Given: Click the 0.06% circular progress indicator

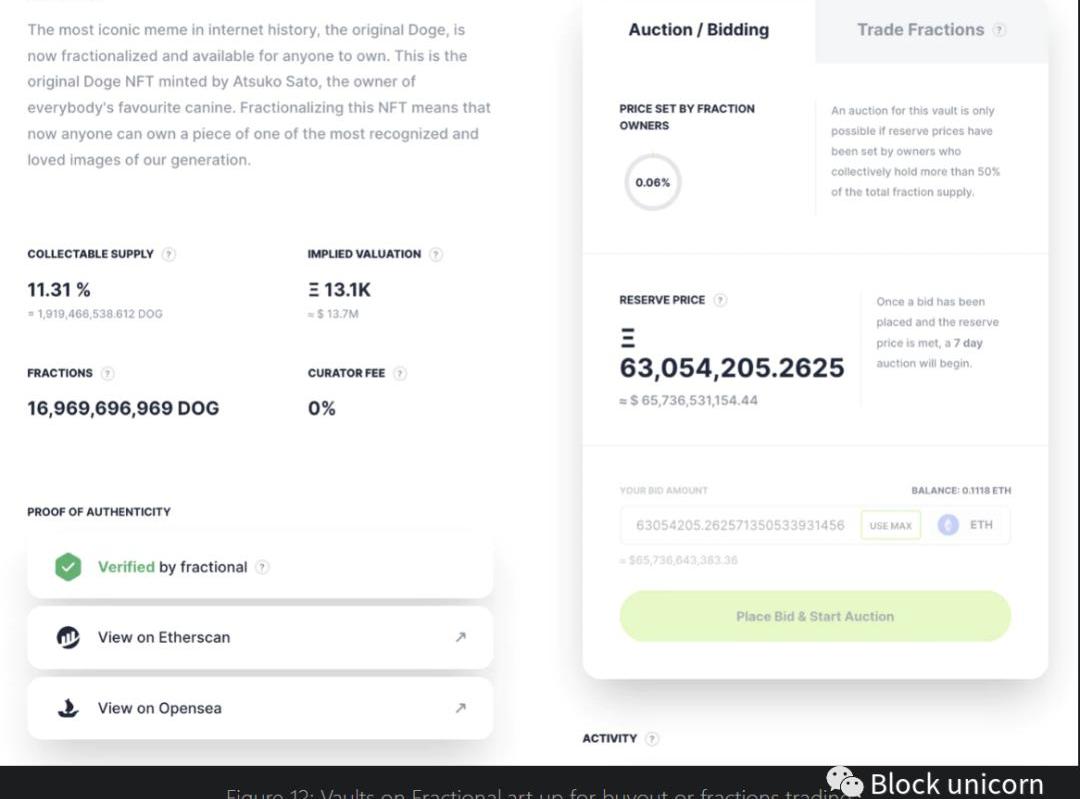Looking at the screenshot, I should click(652, 182).
